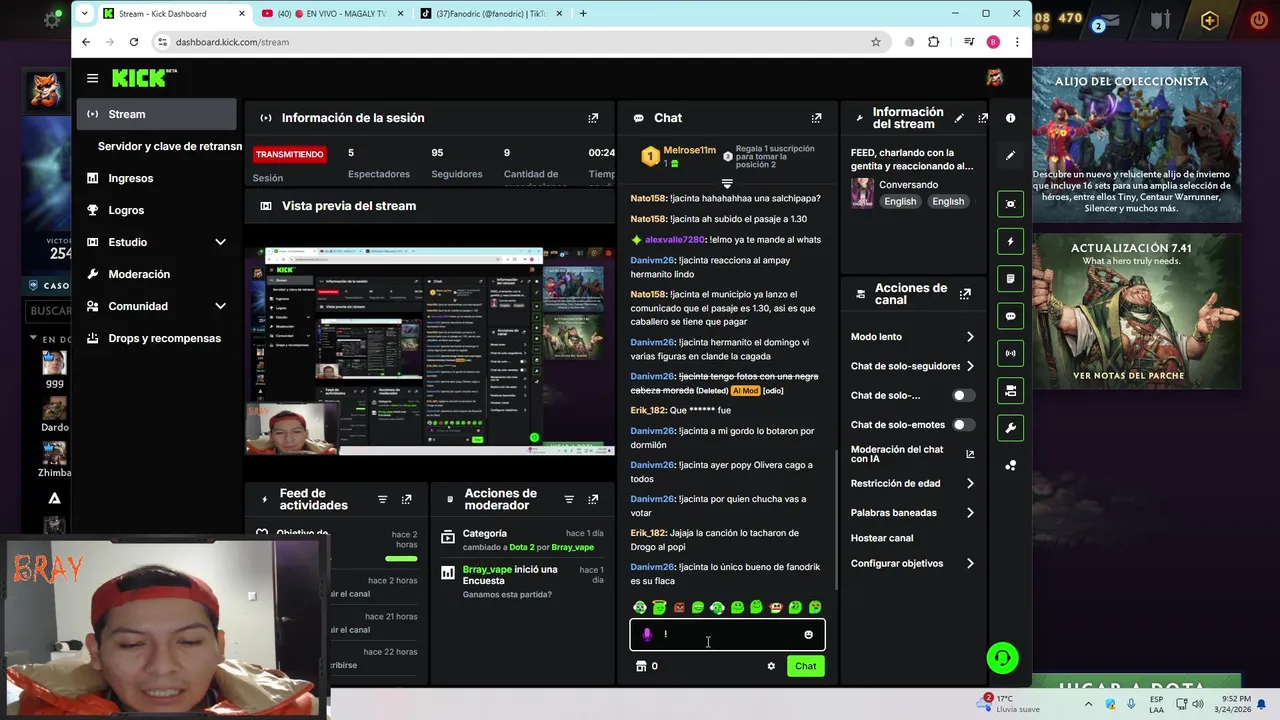Bookmark this page with star icon

pos(876,42)
